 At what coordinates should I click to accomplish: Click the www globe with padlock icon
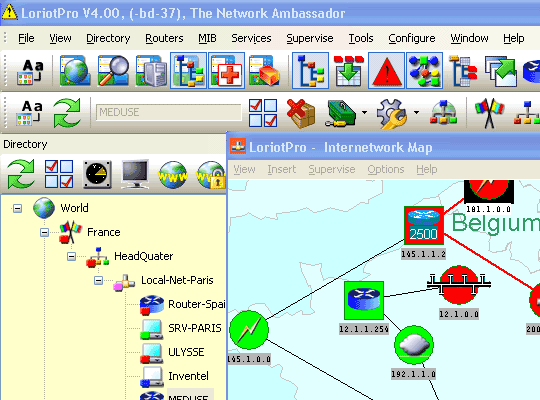point(211,175)
